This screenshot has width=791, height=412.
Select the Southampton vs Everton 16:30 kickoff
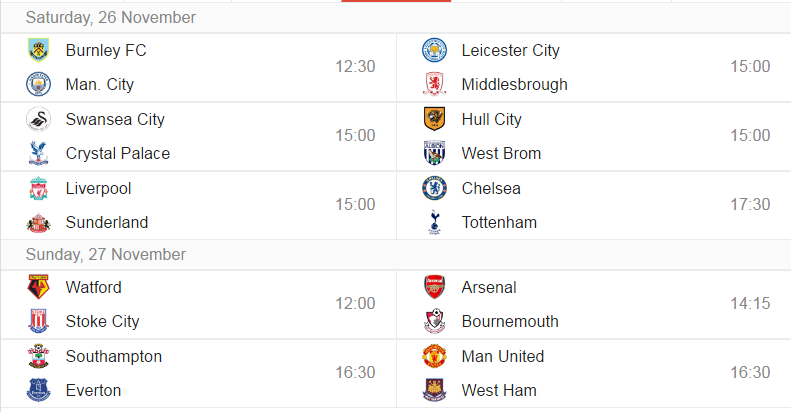[355, 373]
